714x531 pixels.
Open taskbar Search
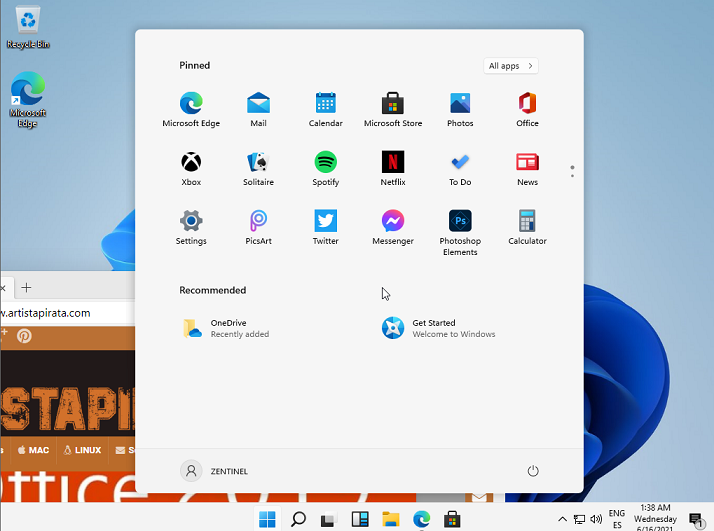click(298, 519)
